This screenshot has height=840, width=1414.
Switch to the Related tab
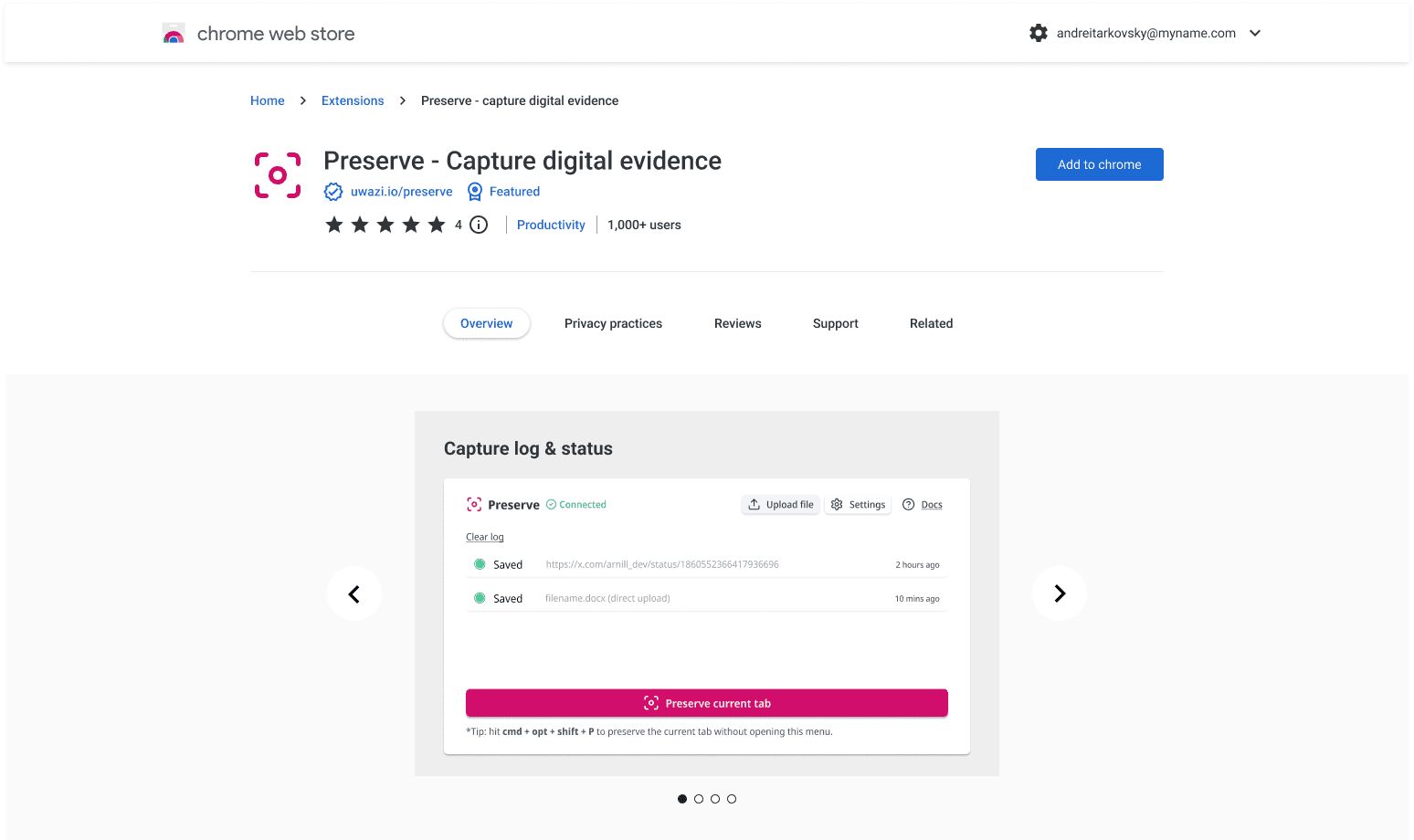[931, 323]
